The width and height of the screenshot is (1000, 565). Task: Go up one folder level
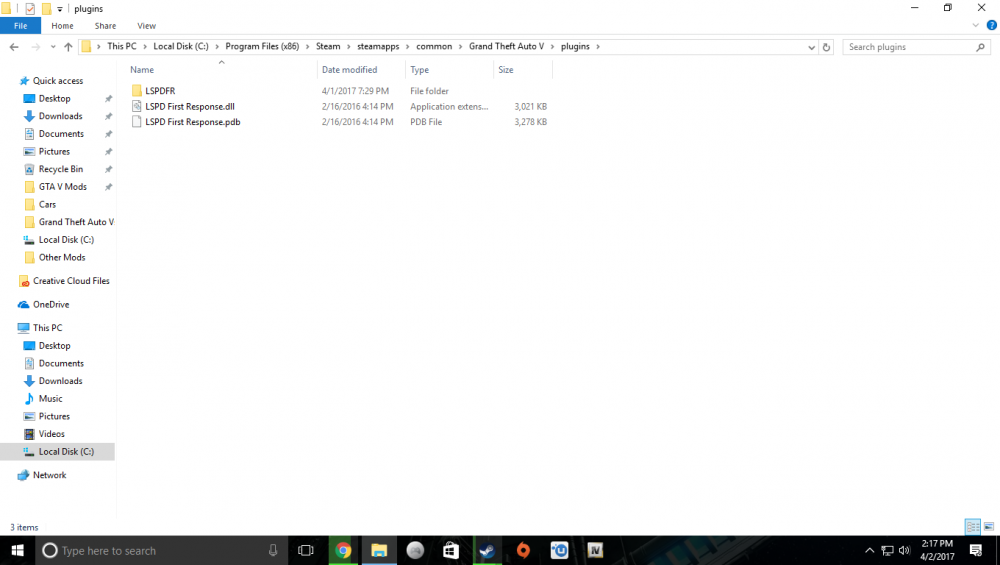coord(68,47)
